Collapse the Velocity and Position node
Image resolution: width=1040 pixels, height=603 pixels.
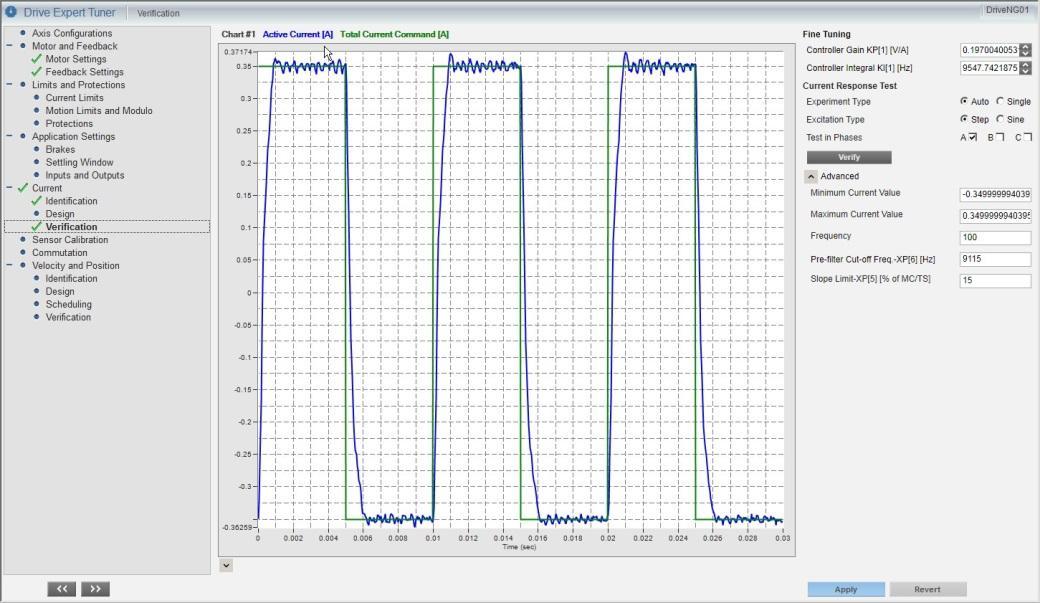click(x=9, y=265)
